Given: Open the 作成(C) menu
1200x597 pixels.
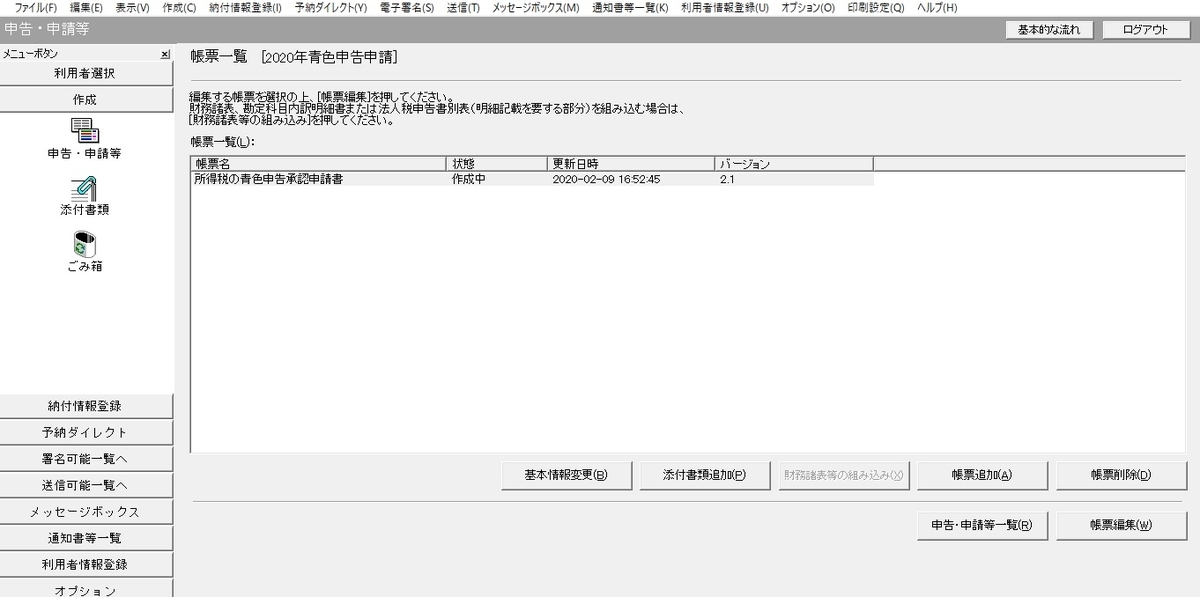Looking at the screenshot, I should point(179,8).
